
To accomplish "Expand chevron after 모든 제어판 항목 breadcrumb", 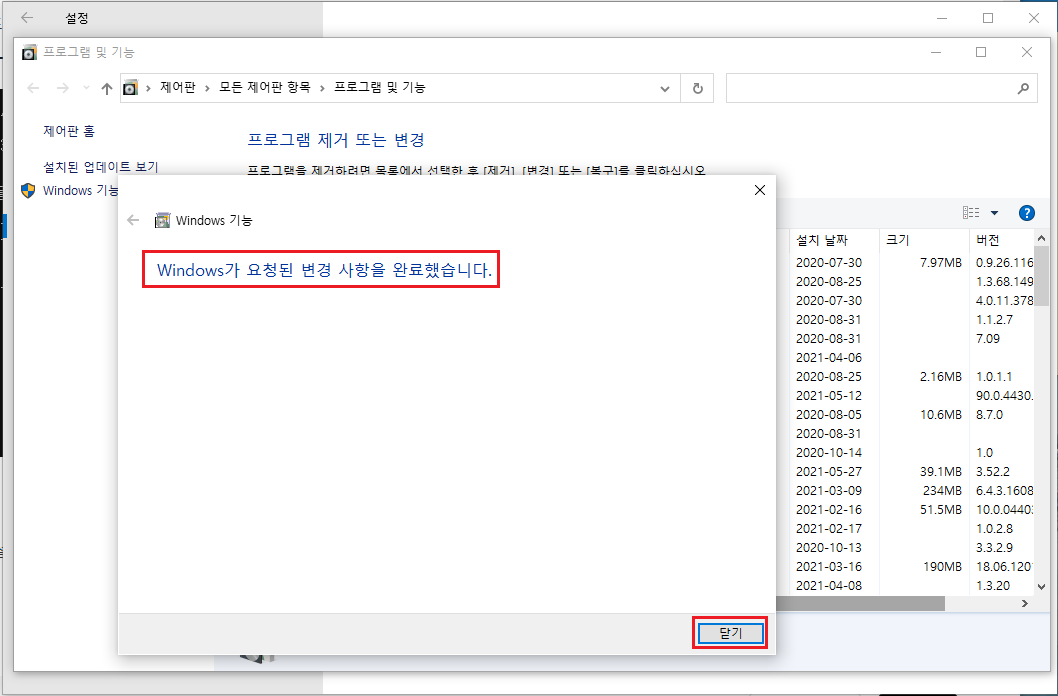I will (x=322, y=88).
